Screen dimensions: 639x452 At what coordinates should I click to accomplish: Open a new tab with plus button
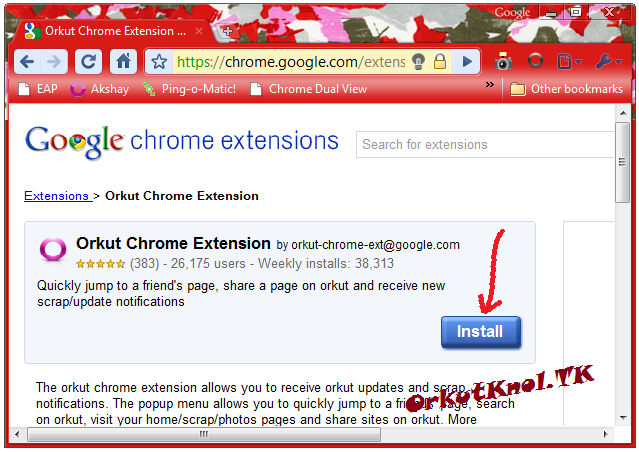pos(227,31)
